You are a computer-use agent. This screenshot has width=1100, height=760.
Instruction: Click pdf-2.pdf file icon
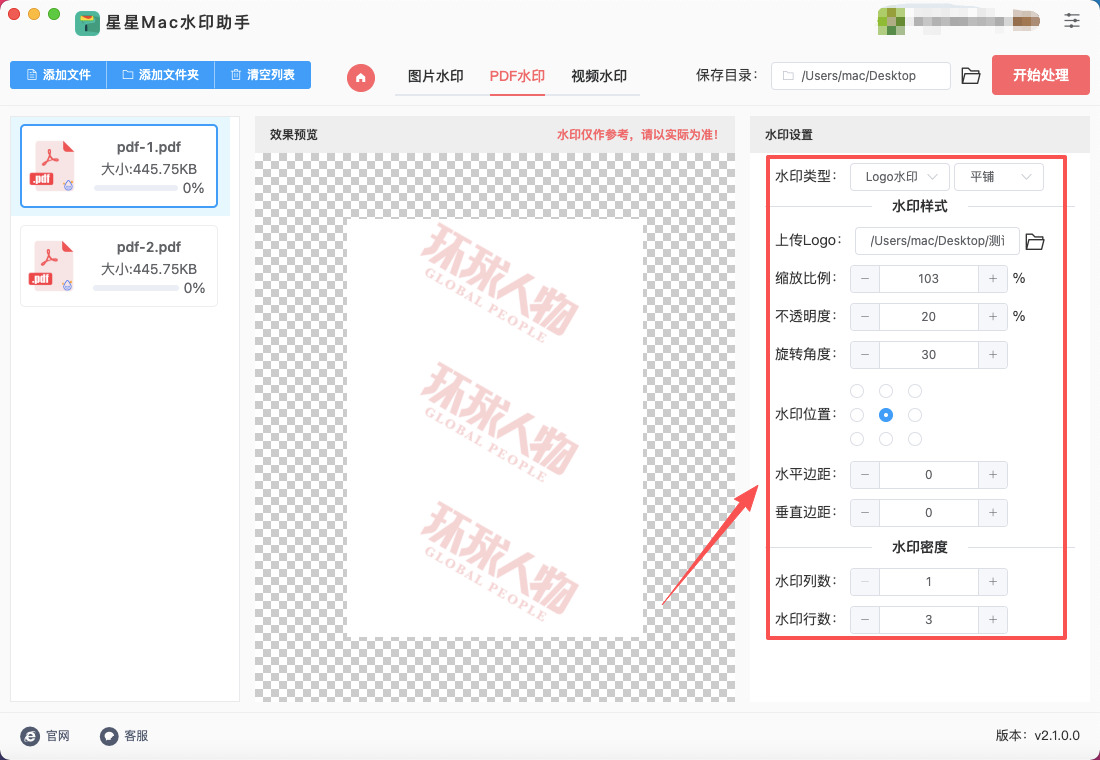[54, 266]
